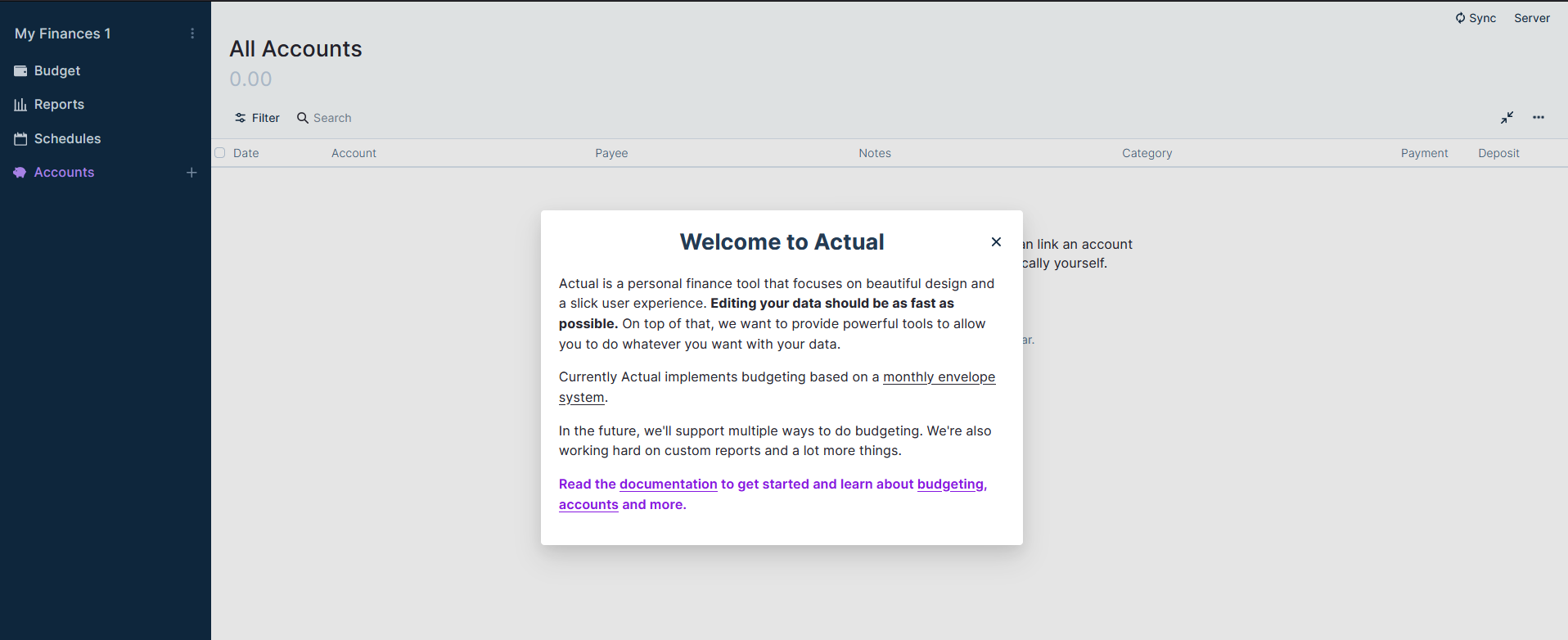This screenshot has width=1568, height=640.
Task: Click the Schedules calendar icon
Action: [x=20, y=139]
